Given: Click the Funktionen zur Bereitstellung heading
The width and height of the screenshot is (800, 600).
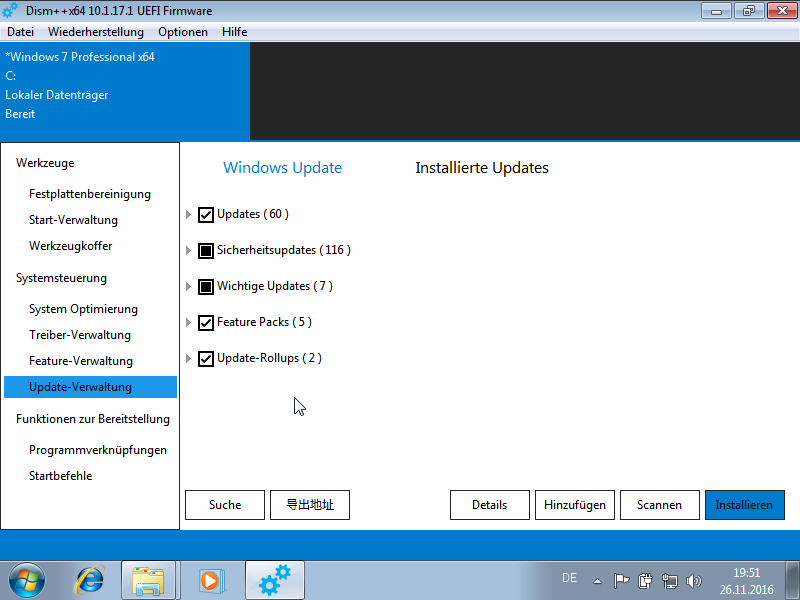Looking at the screenshot, I should (93, 419).
